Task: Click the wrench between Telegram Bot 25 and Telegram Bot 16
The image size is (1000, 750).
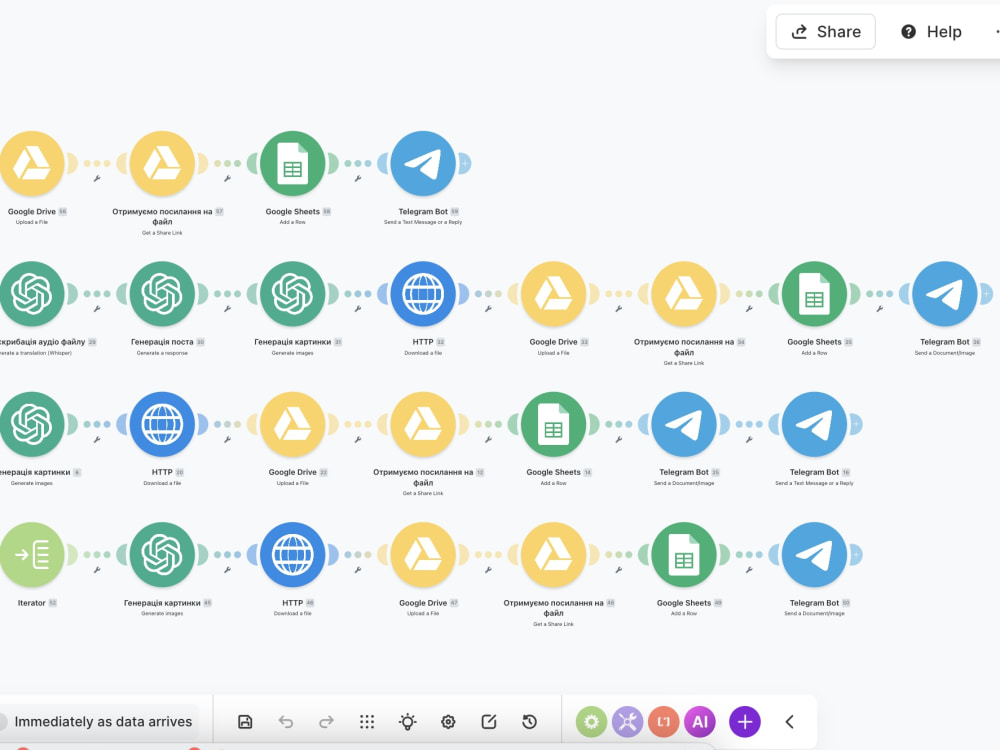Action: click(x=749, y=439)
